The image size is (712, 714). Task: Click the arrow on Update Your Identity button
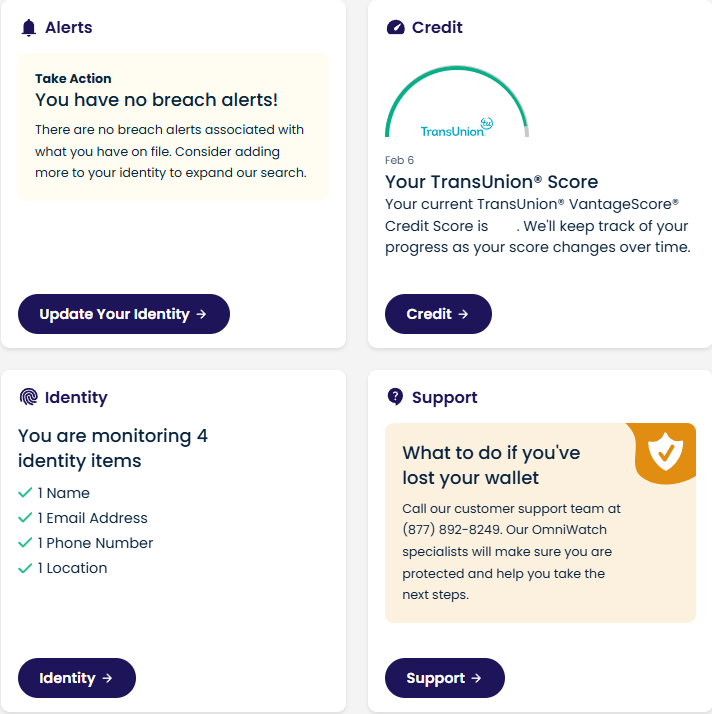pos(201,314)
